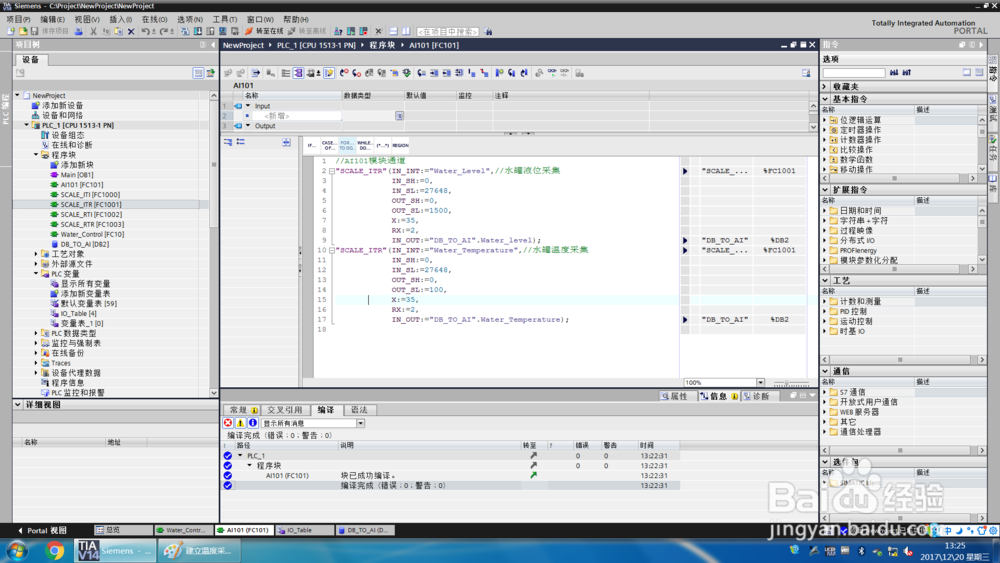Click the Portal 视图 link
The height and width of the screenshot is (563, 1000).
(x=42, y=530)
